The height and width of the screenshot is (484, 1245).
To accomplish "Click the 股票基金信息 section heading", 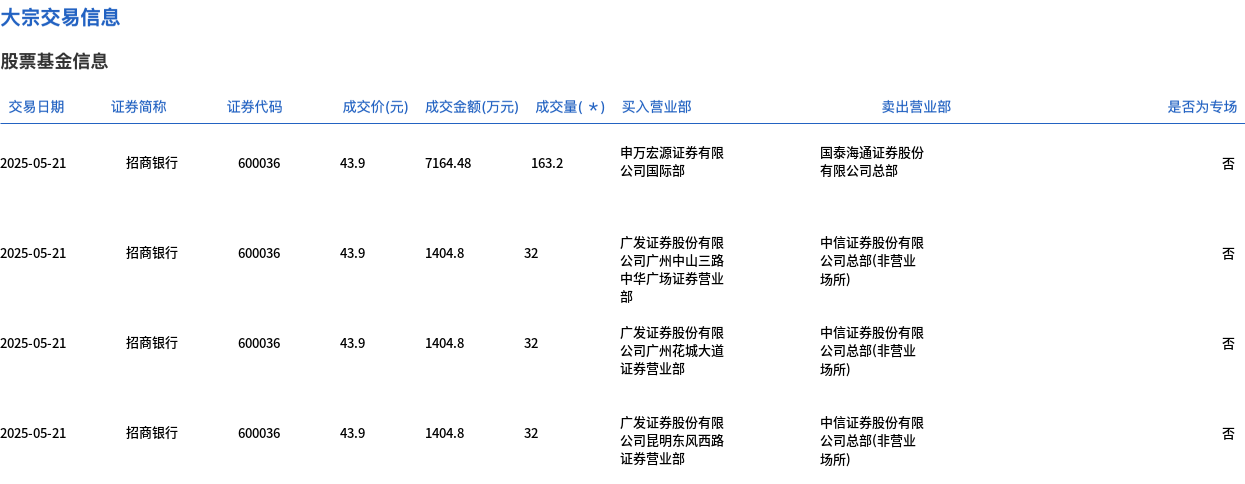I will (x=54, y=61).
